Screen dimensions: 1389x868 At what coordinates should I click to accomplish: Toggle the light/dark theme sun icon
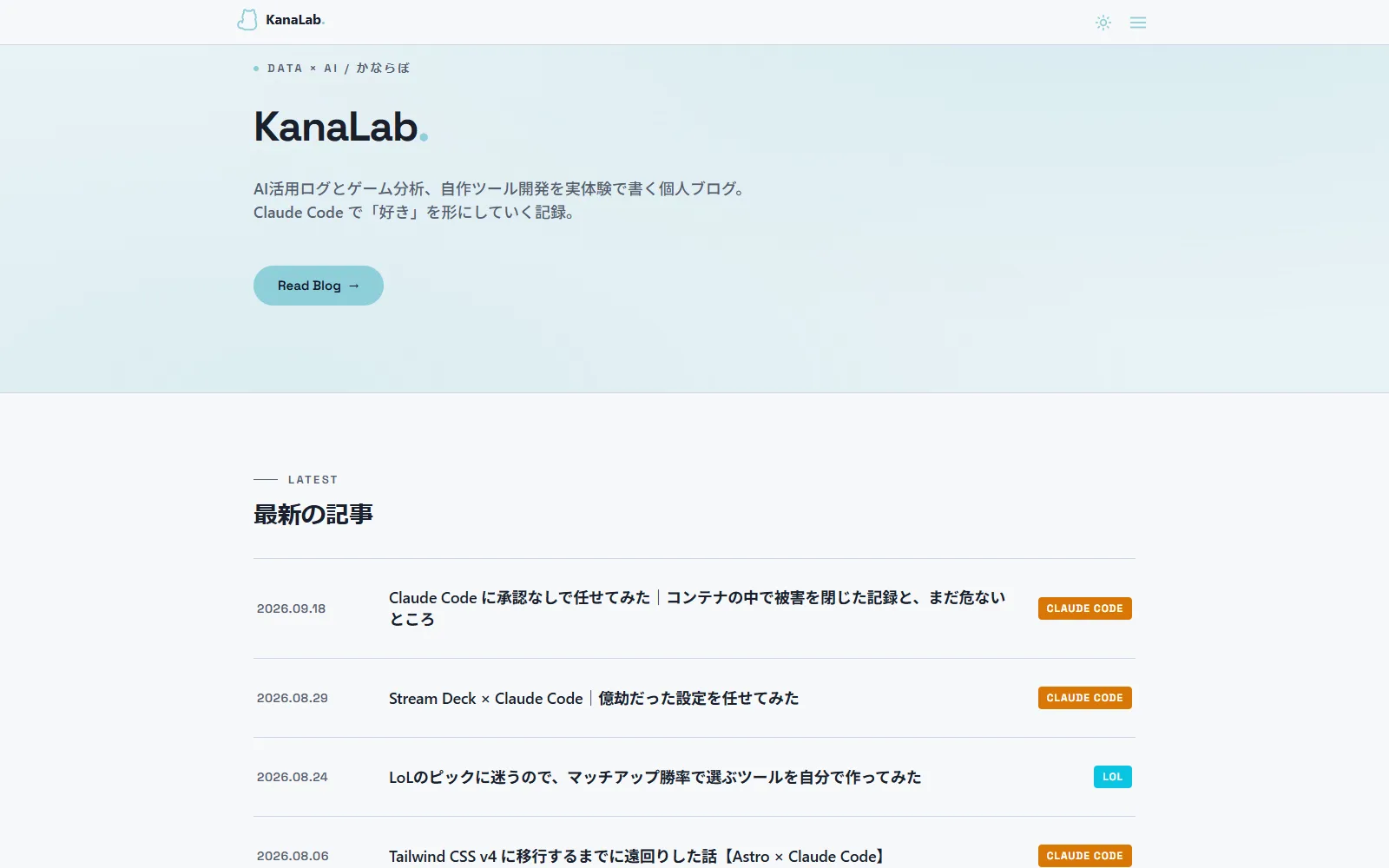tap(1103, 23)
